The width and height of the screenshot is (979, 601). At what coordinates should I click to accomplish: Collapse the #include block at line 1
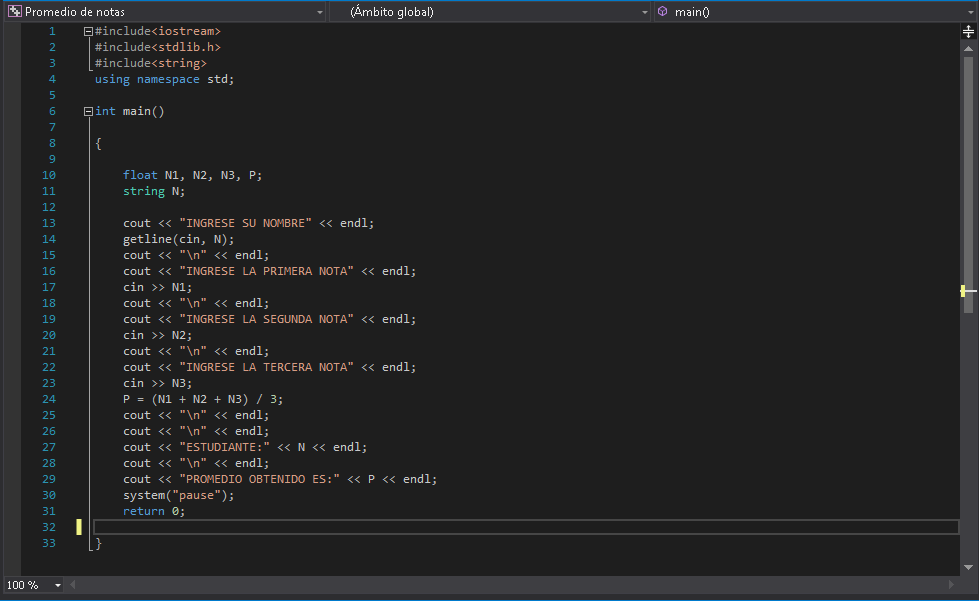coord(88,31)
